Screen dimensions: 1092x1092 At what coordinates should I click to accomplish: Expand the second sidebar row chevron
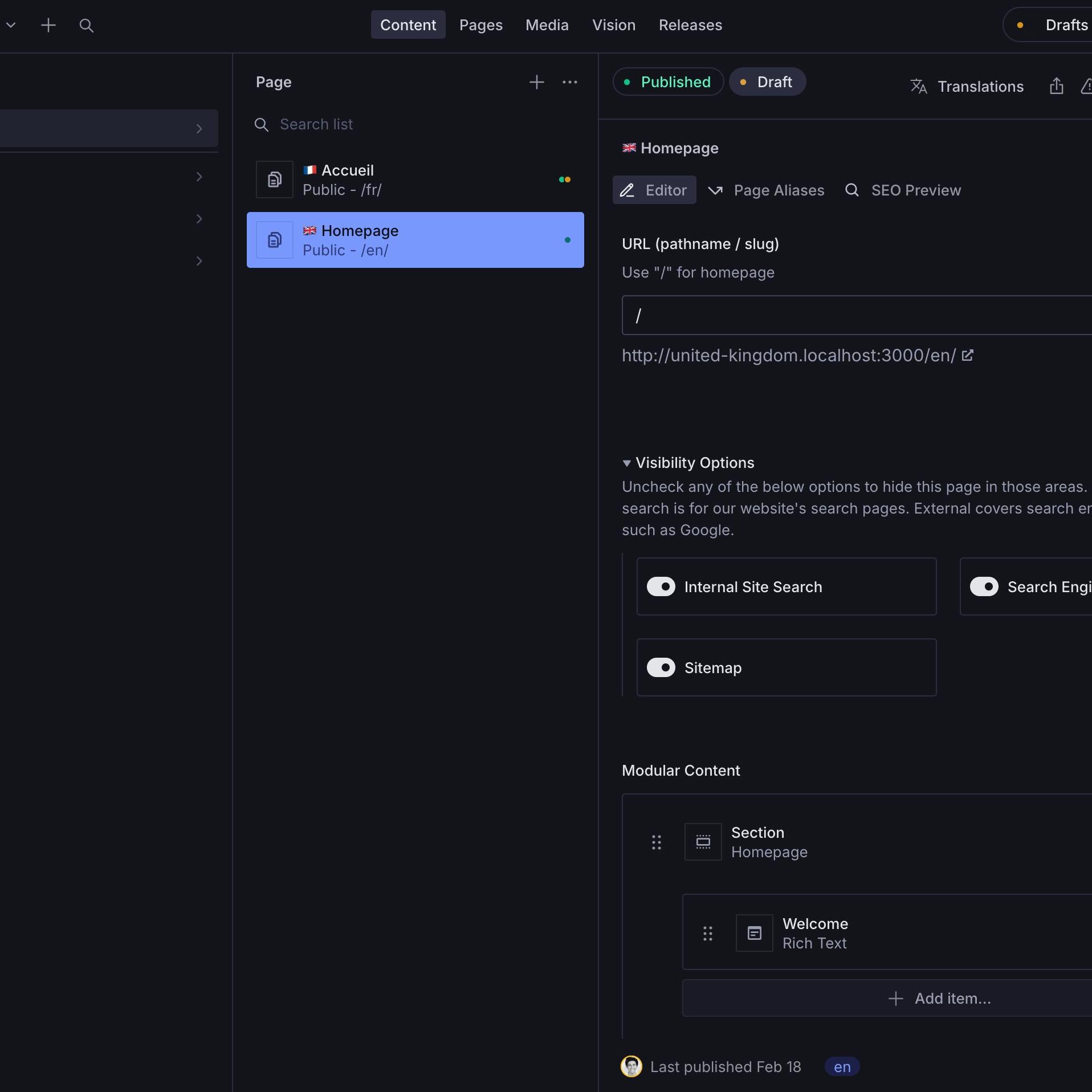(199, 177)
